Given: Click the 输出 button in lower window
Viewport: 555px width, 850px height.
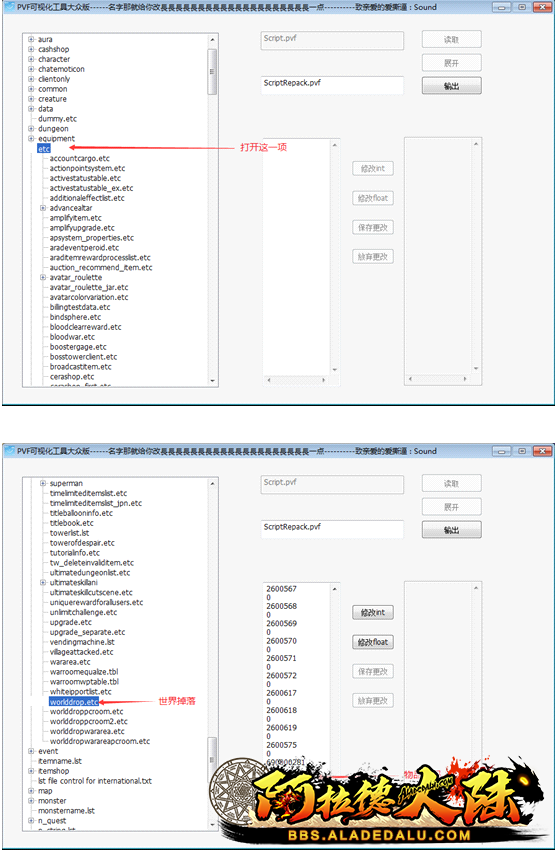Looking at the screenshot, I should pyautogui.click(x=451, y=530).
